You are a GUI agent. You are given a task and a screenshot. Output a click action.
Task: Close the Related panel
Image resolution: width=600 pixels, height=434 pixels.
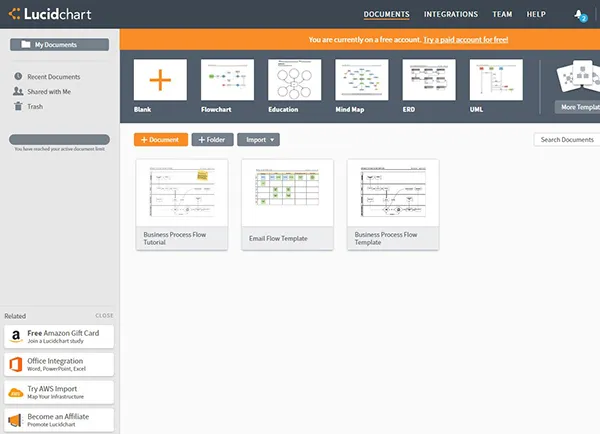(104, 316)
